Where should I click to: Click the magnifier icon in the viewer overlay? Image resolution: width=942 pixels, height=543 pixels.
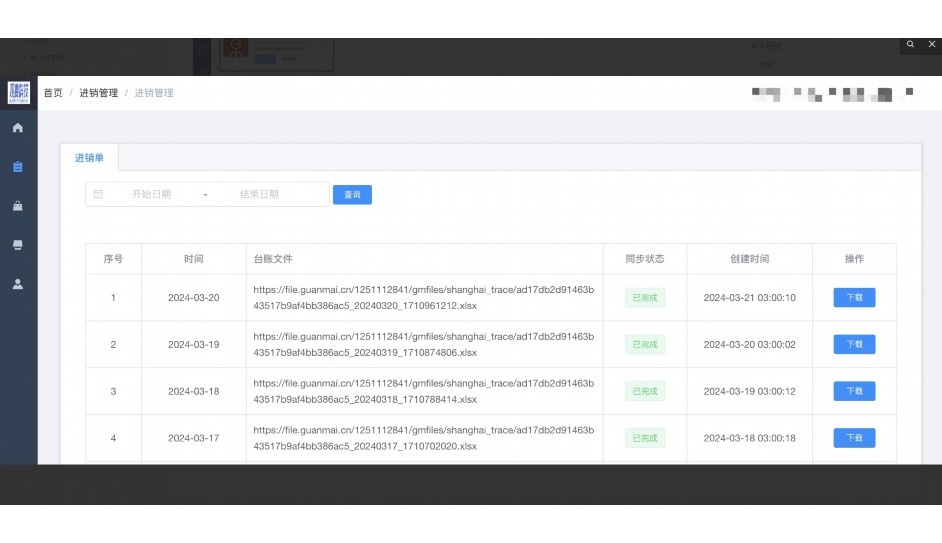click(910, 45)
